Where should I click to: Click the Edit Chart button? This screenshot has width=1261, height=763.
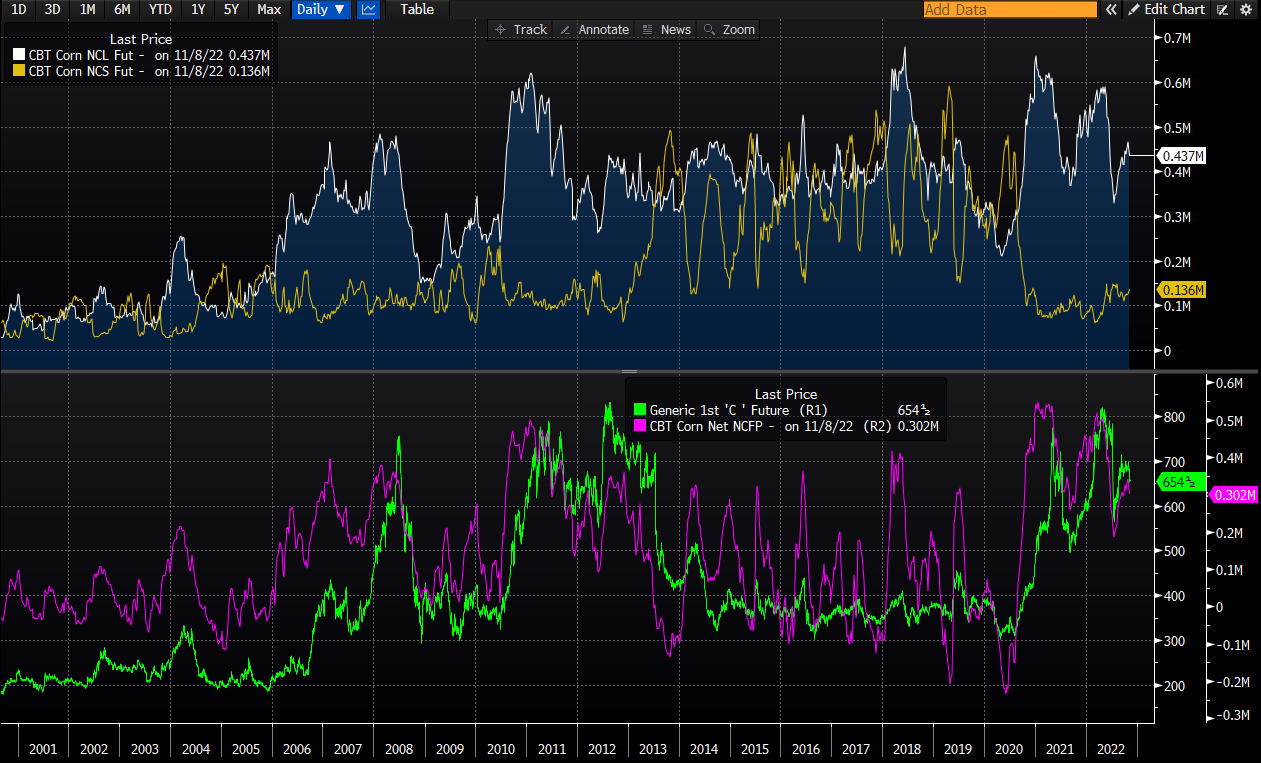(x=1167, y=9)
